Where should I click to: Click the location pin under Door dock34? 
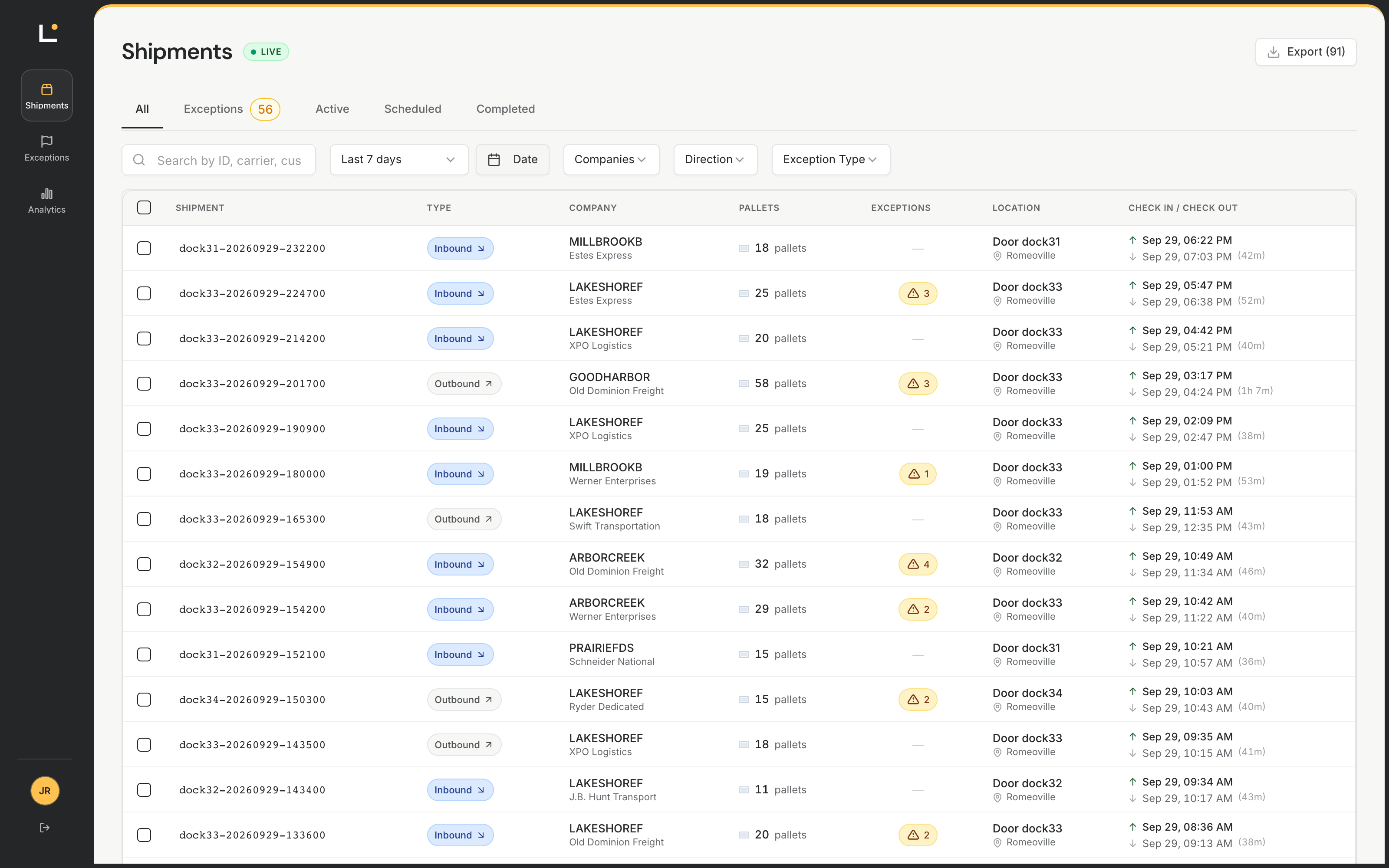[x=997, y=707]
